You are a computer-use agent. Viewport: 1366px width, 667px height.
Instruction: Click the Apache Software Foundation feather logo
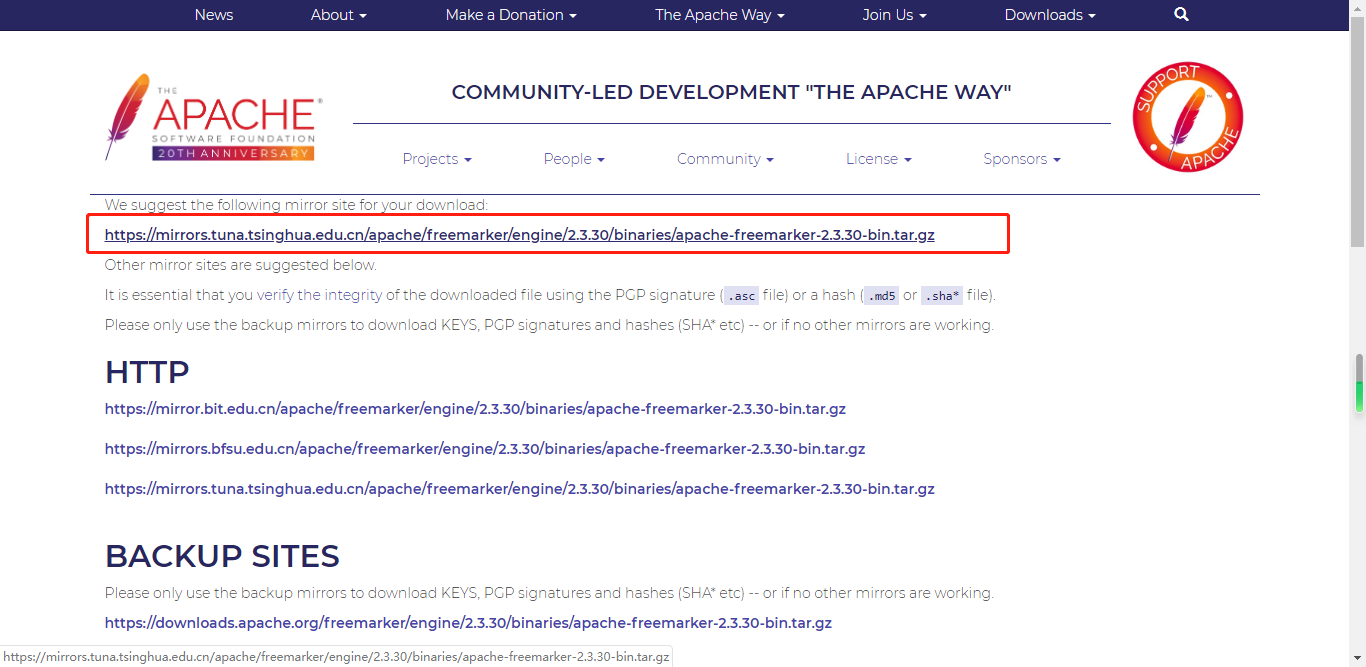click(212, 117)
